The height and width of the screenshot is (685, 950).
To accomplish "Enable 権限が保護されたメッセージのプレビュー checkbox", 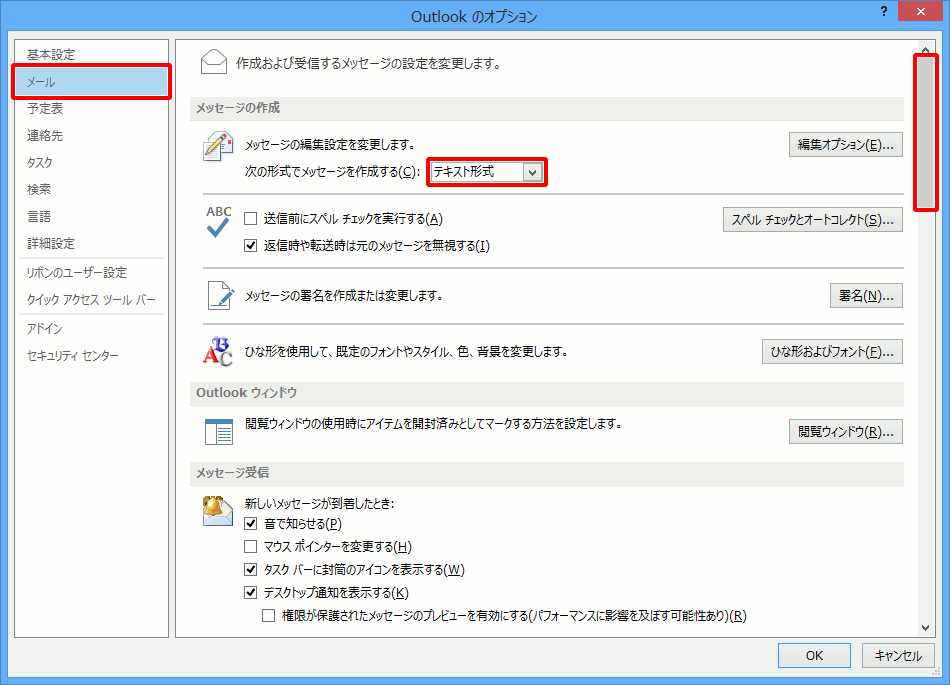I will click(x=268, y=615).
